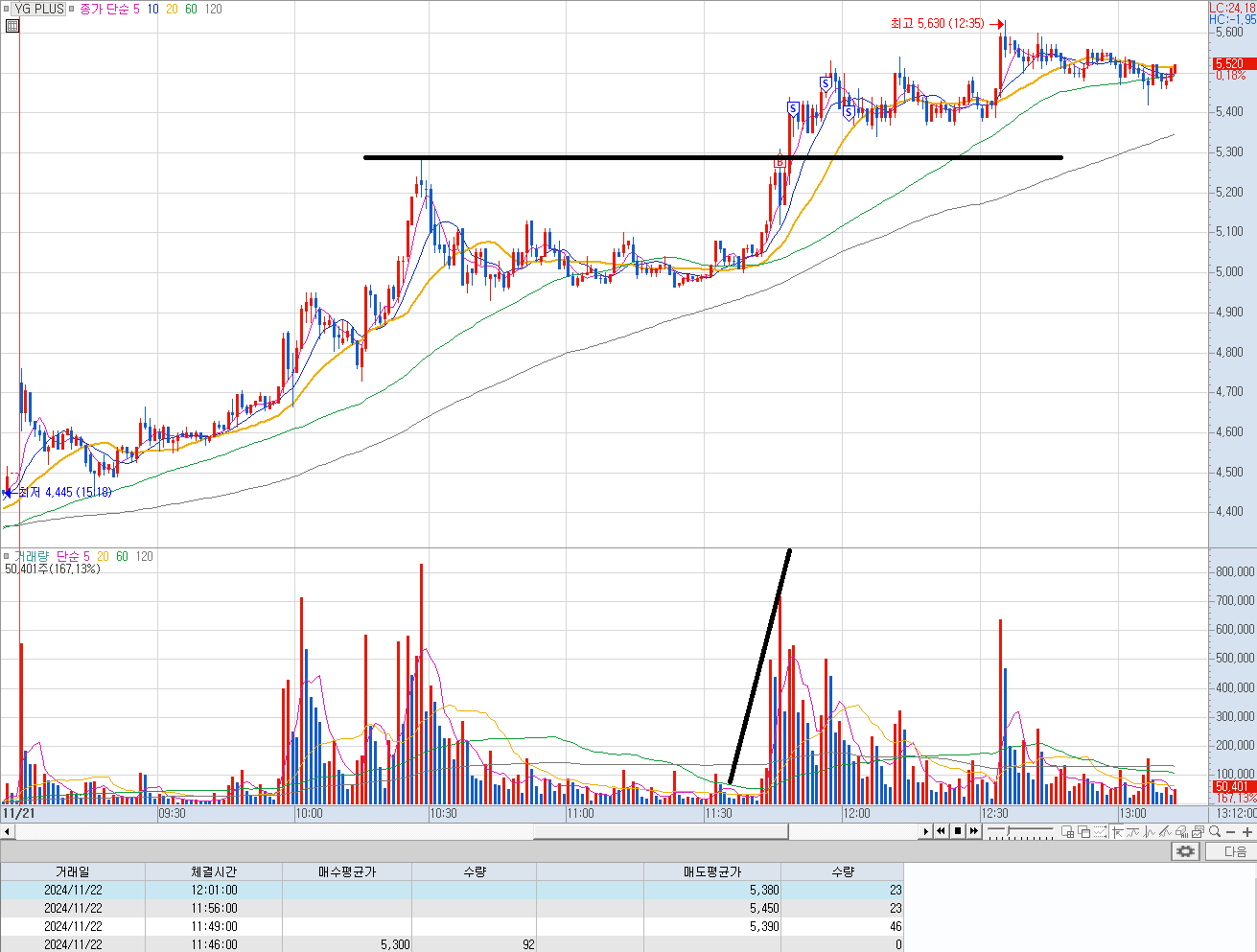Click the 매수평균가 column header
This screenshot has height=952, width=1257.
pyautogui.click(x=347, y=871)
